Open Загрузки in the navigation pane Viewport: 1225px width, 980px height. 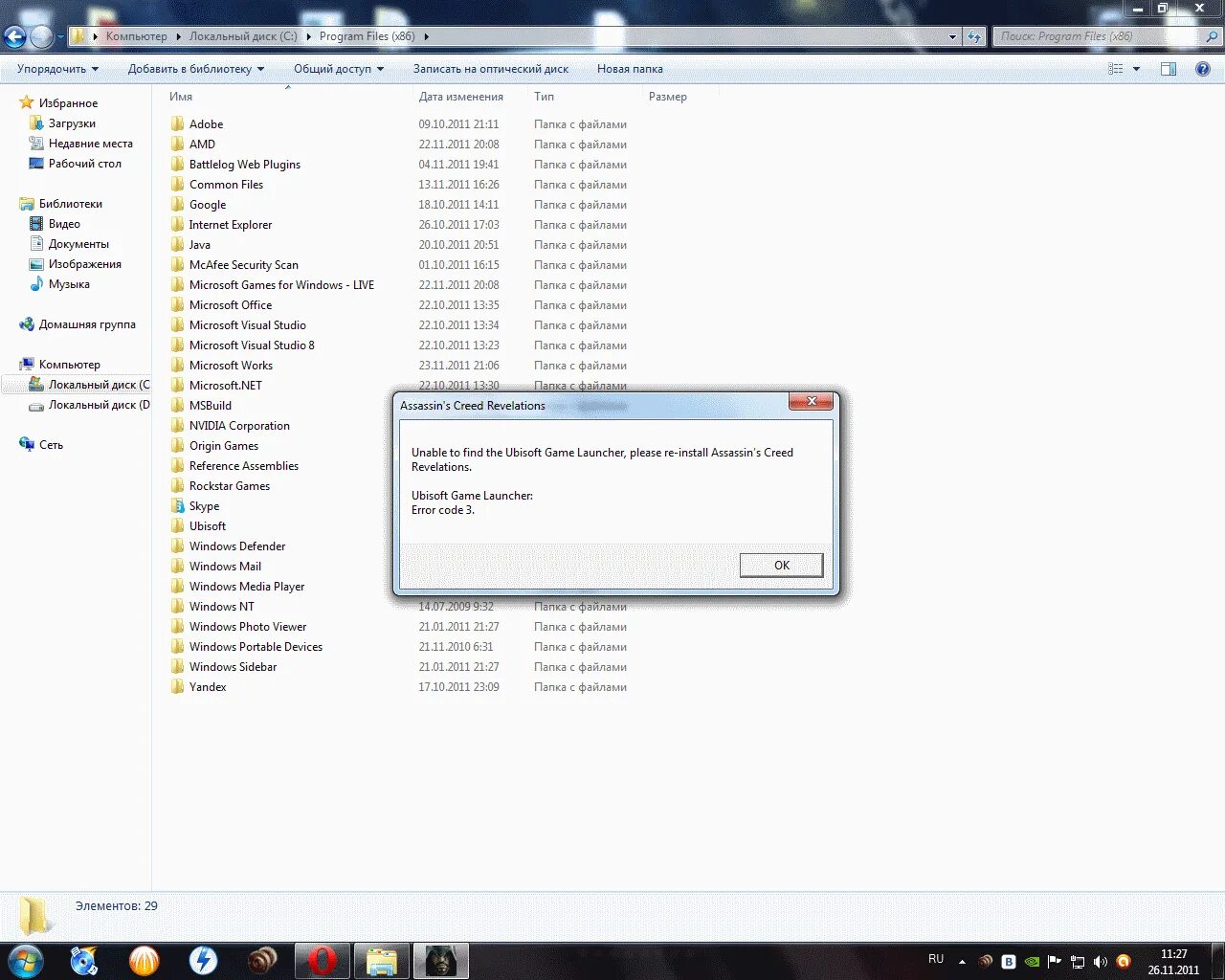pos(72,123)
